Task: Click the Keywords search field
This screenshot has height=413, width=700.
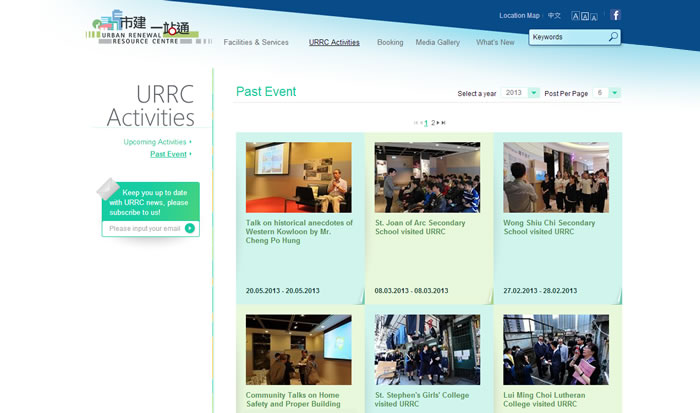Action: pos(566,37)
